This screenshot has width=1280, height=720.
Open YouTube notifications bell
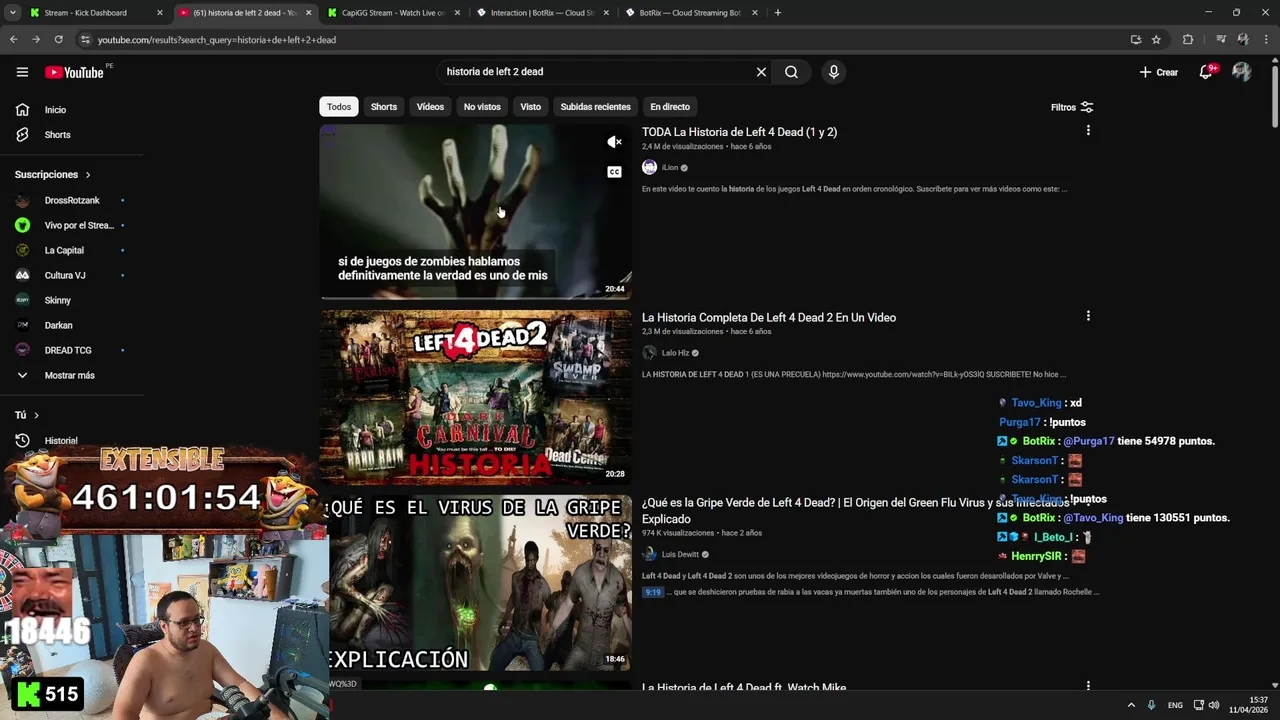point(1206,72)
